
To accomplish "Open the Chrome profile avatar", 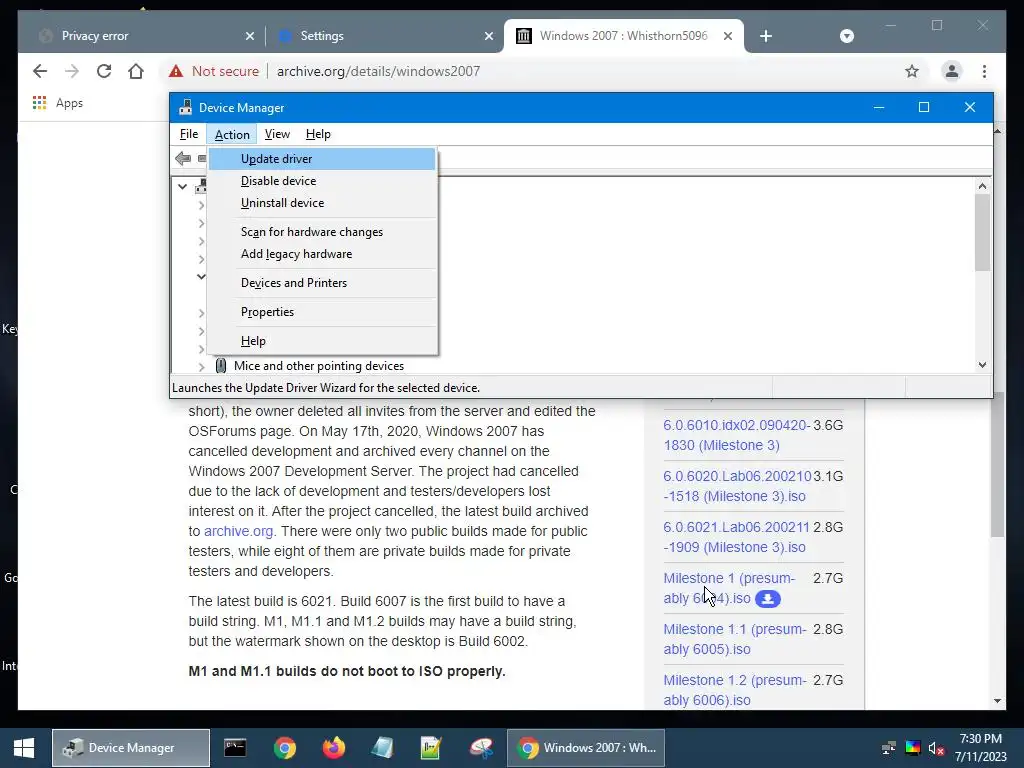I will click(x=952, y=71).
